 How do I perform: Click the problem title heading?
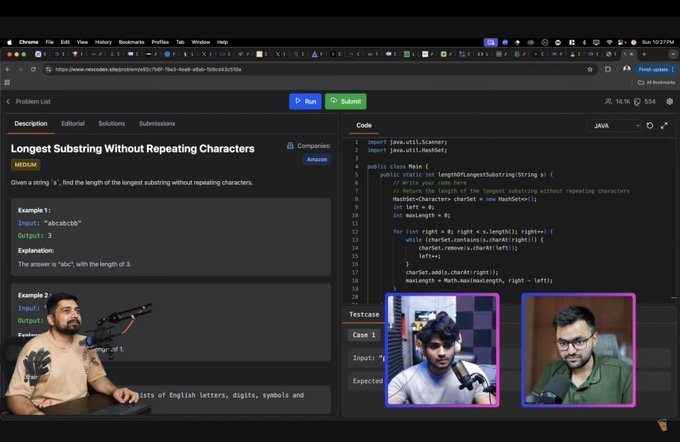point(133,149)
